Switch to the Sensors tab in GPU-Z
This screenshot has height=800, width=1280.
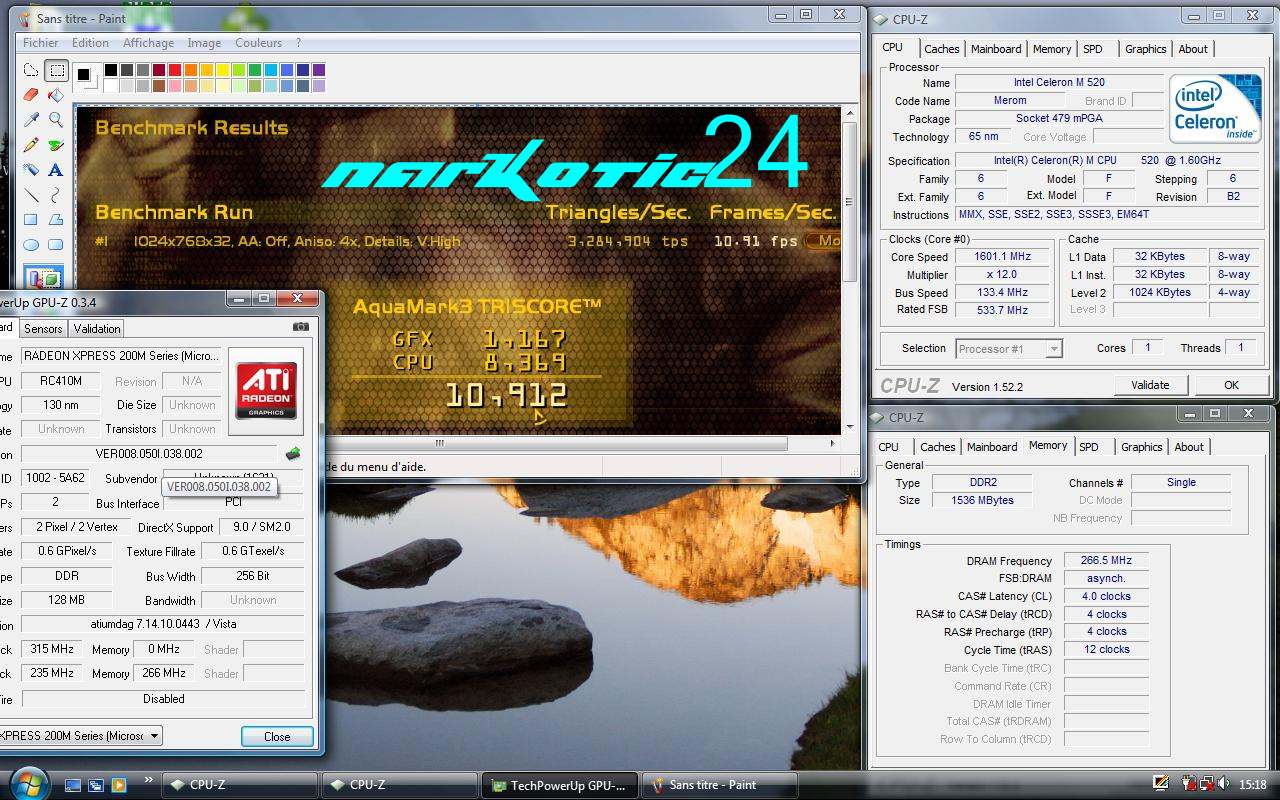click(x=43, y=328)
